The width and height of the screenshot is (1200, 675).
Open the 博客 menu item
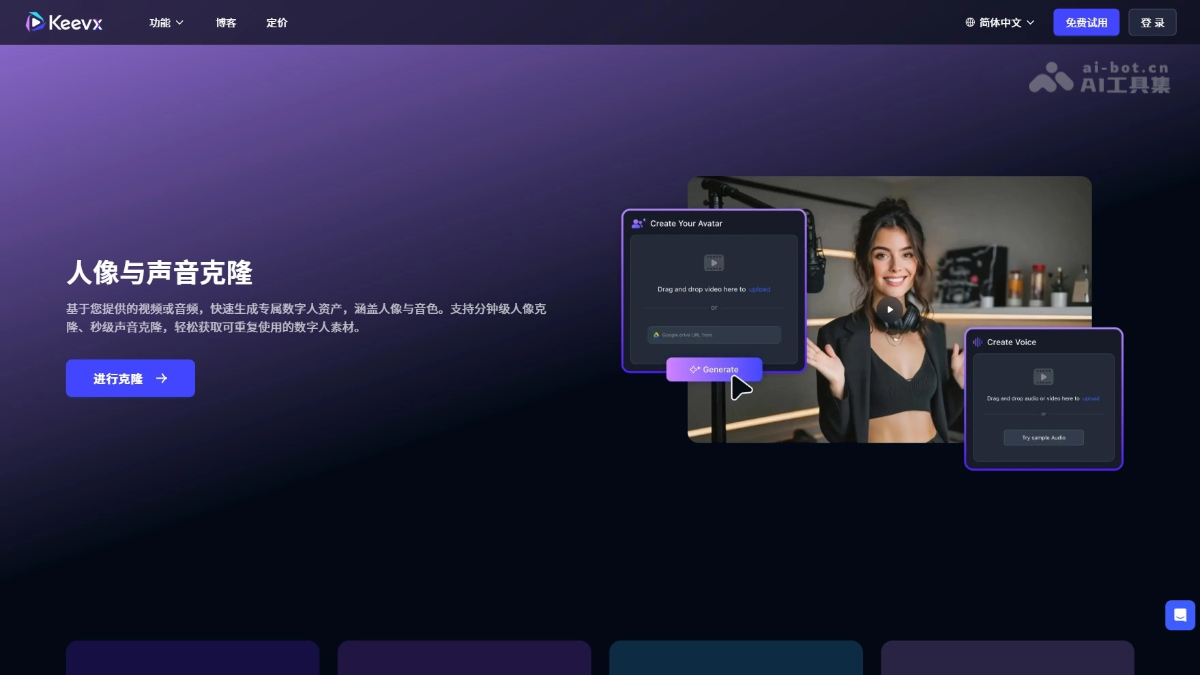[x=226, y=22]
